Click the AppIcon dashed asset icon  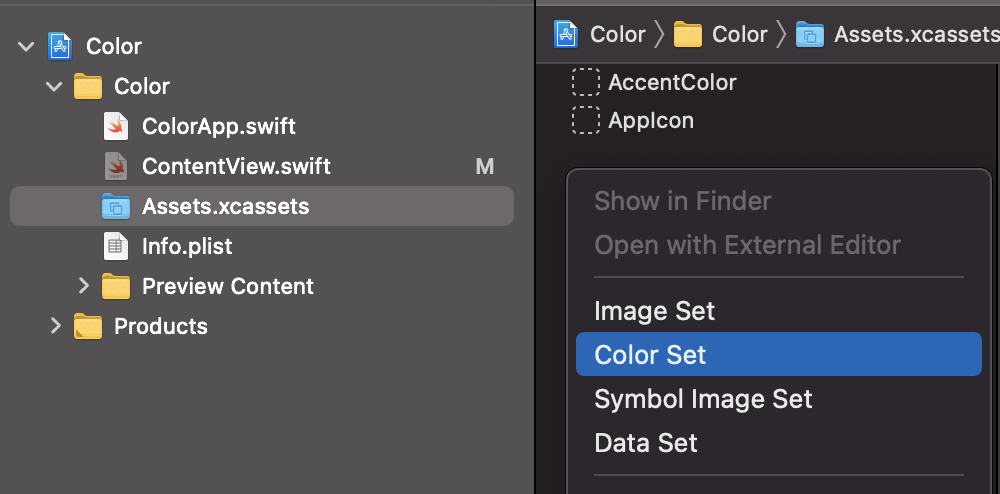coord(585,121)
